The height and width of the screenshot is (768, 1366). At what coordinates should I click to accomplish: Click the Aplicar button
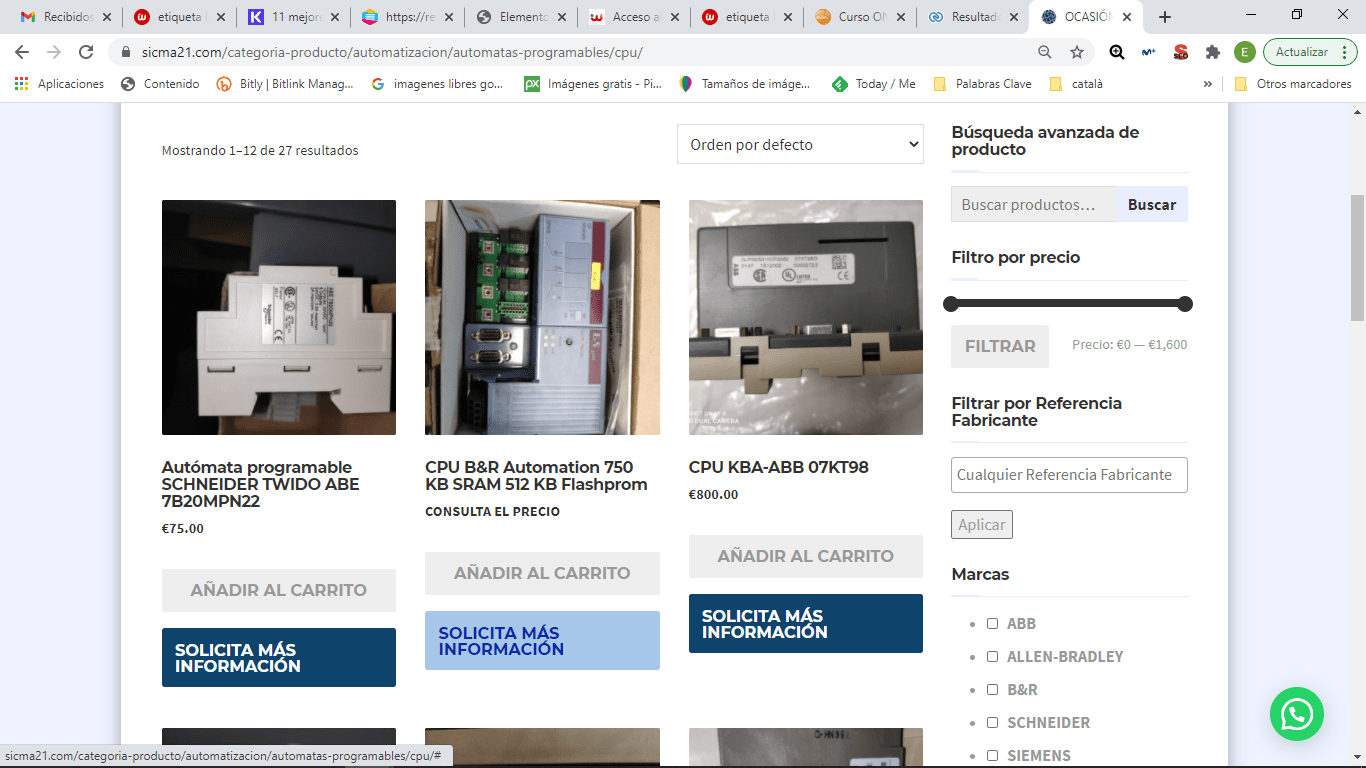[982, 525]
